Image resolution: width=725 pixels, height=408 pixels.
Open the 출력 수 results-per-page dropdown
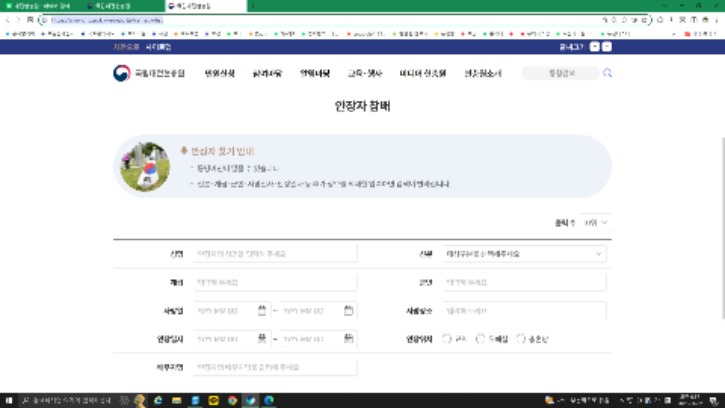(596, 222)
